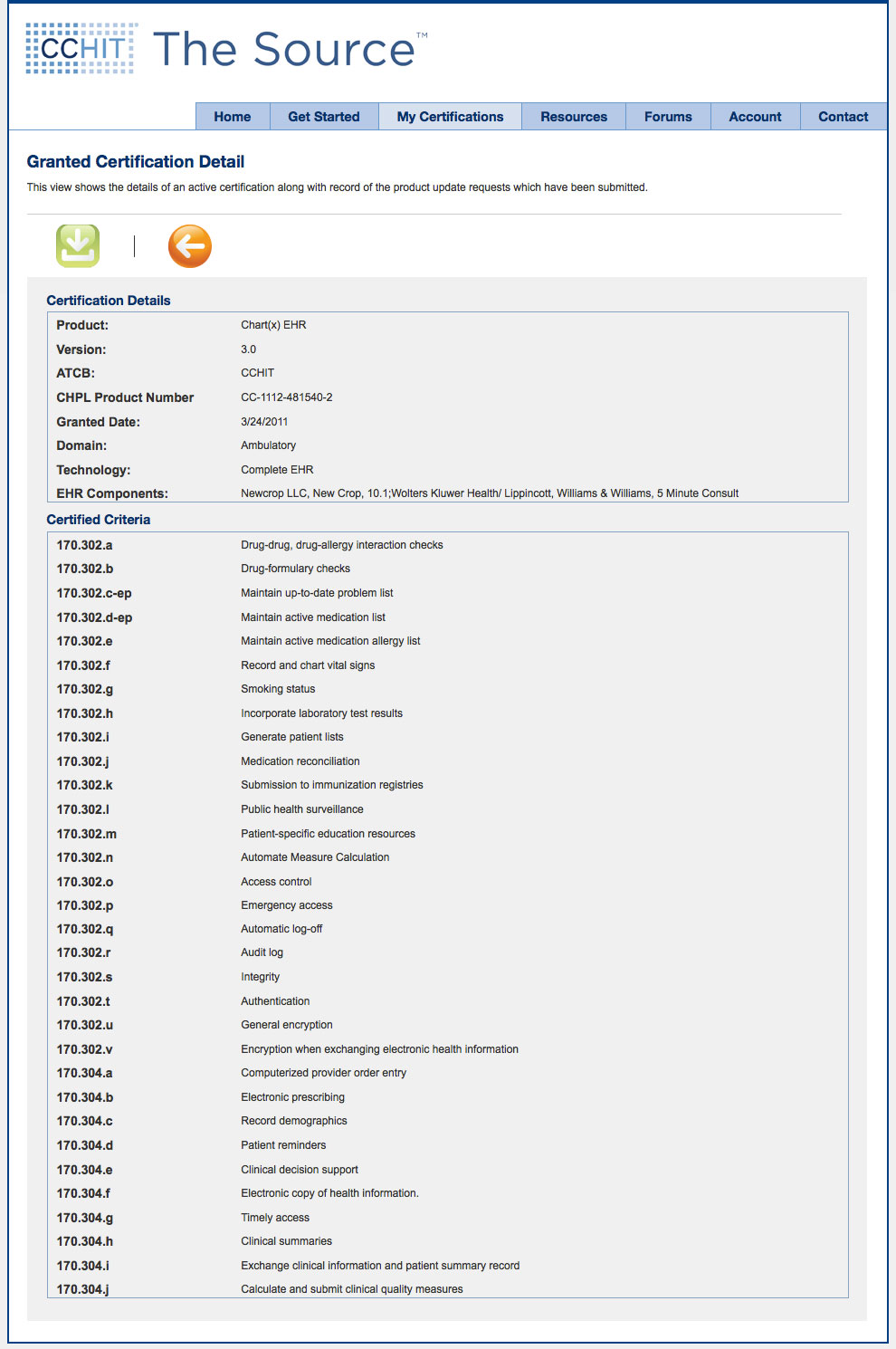896x1349 pixels.
Task: Click the Certified Criteria section title
Action: tap(99, 520)
